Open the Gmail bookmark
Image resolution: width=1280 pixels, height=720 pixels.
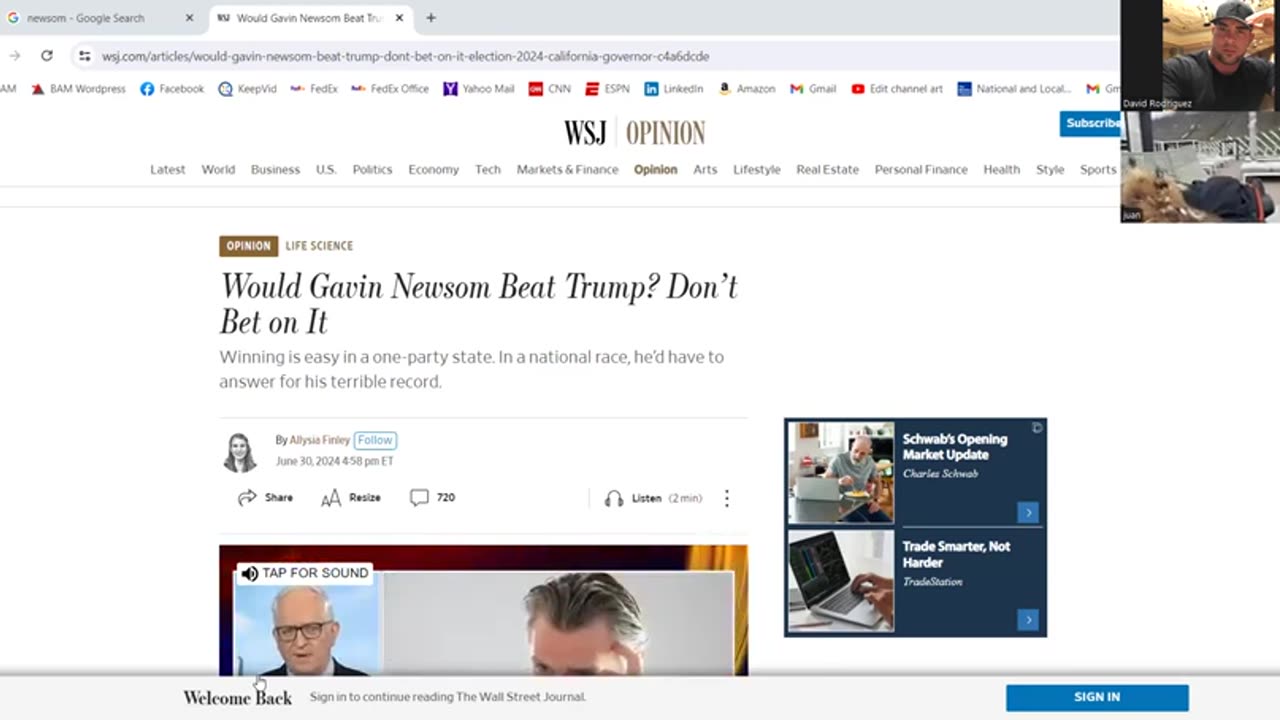point(813,89)
